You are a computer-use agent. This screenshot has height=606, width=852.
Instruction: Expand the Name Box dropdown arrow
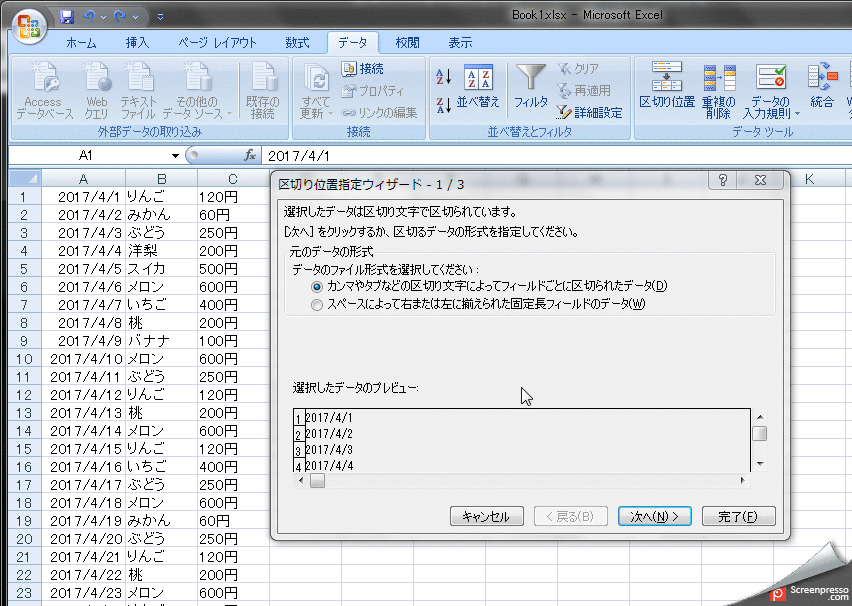[175, 156]
